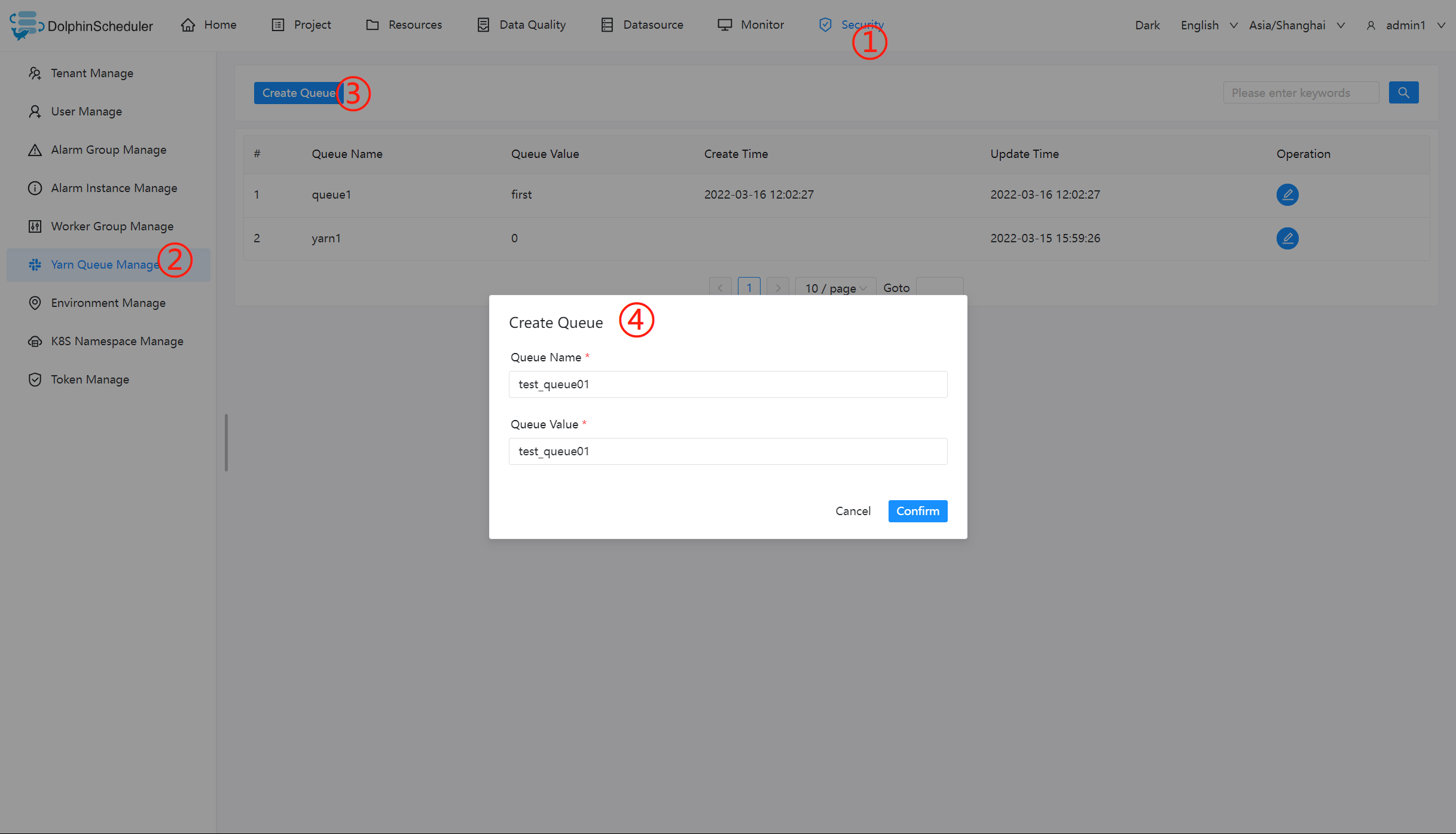Switch to the Monitor menu tab
Screen dimensions: 1456x834
(750, 25)
